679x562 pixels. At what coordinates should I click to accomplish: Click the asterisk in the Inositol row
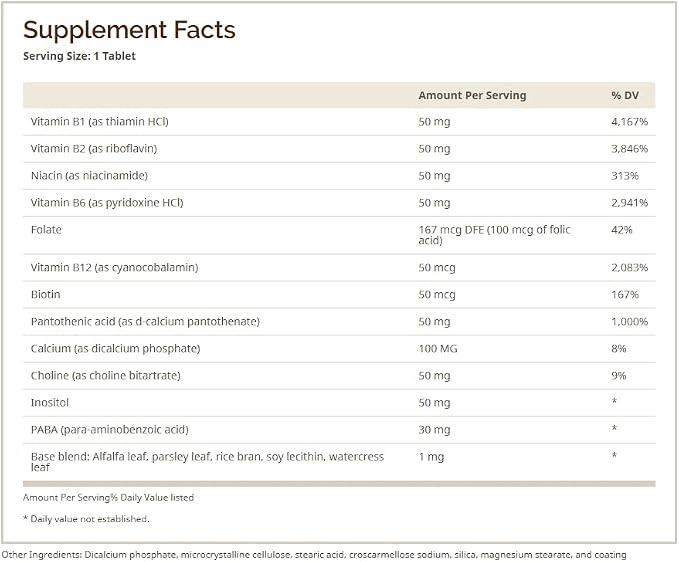[x=614, y=401]
